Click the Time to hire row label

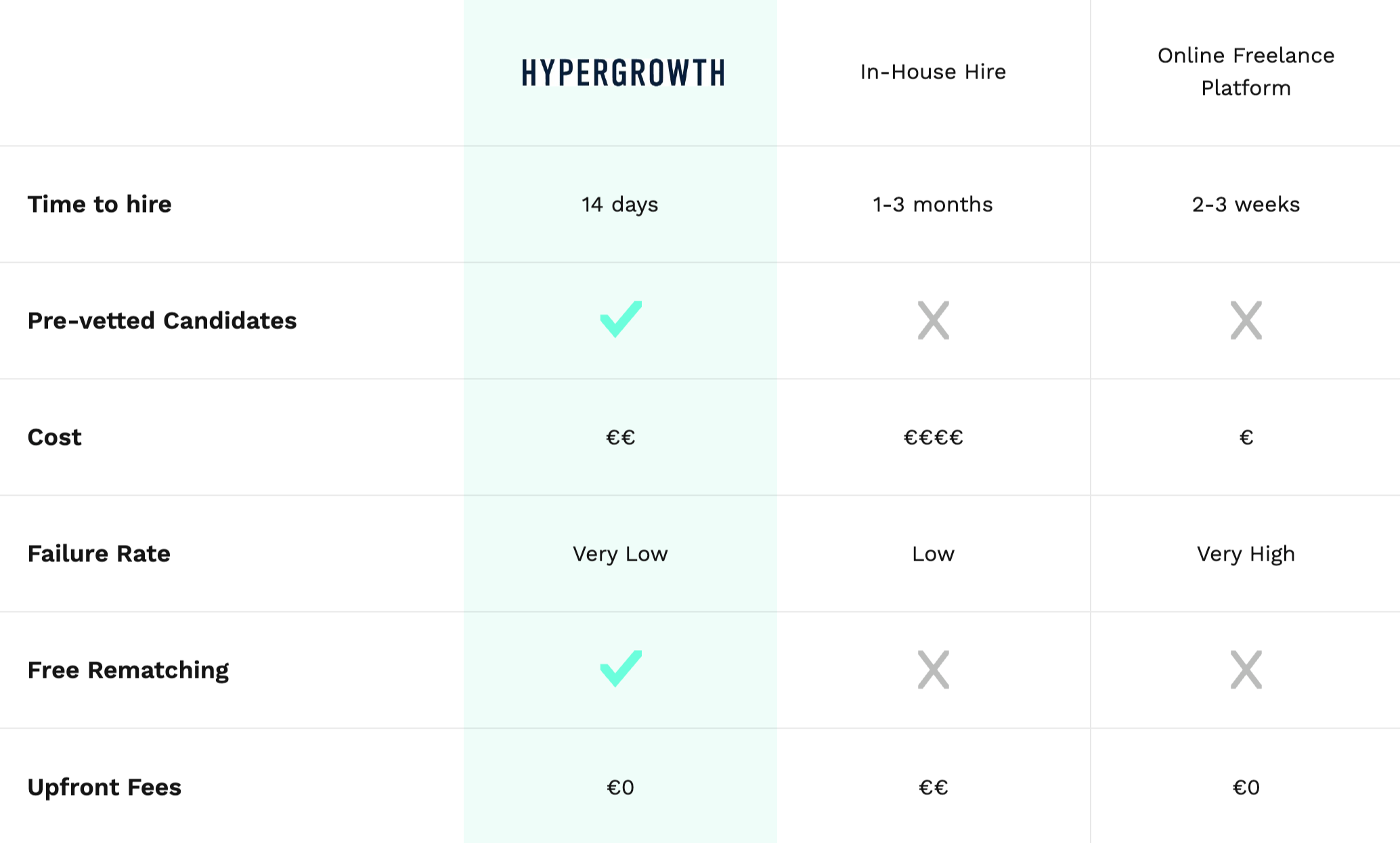coord(100,204)
